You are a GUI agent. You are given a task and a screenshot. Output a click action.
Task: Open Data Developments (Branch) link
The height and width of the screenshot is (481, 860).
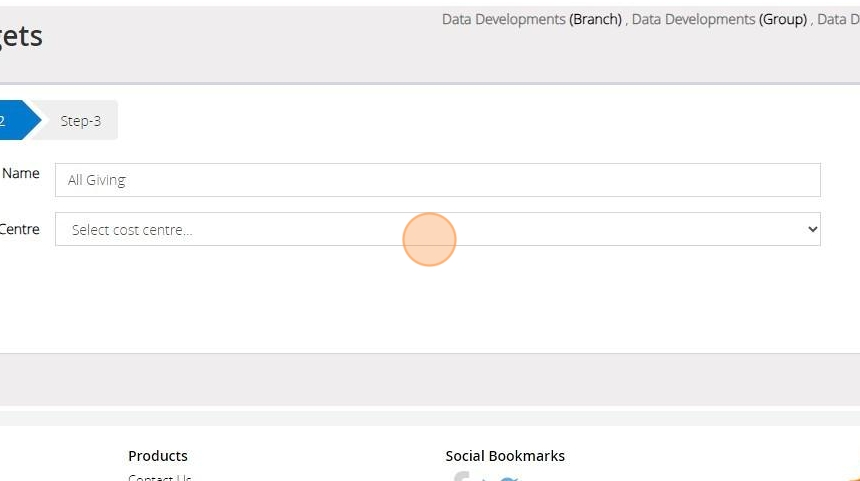click(531, 19)
